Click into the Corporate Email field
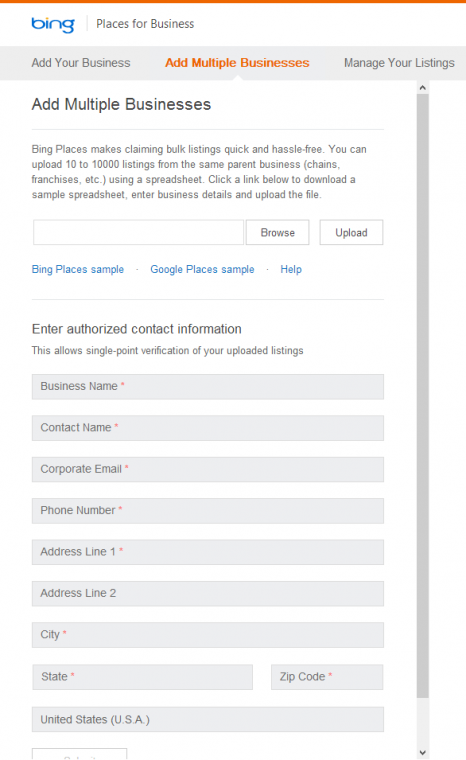This screenshot has height=760, width=466. point(208,469)
